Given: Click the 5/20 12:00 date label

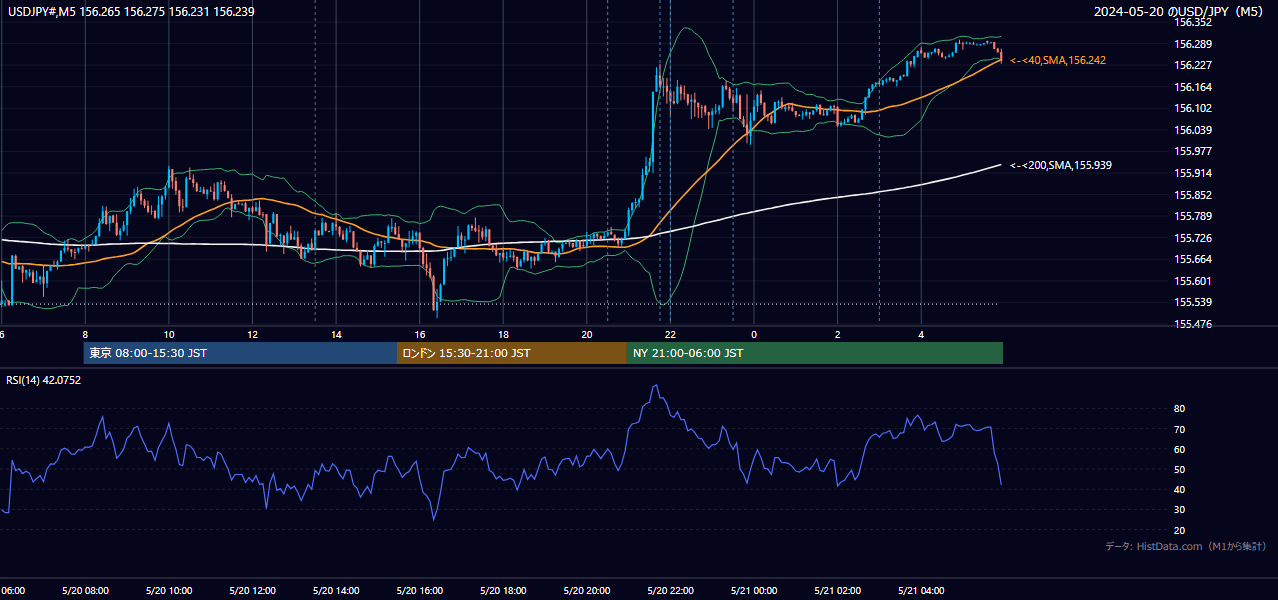Looking at the screenshot, I should (252, 591).
